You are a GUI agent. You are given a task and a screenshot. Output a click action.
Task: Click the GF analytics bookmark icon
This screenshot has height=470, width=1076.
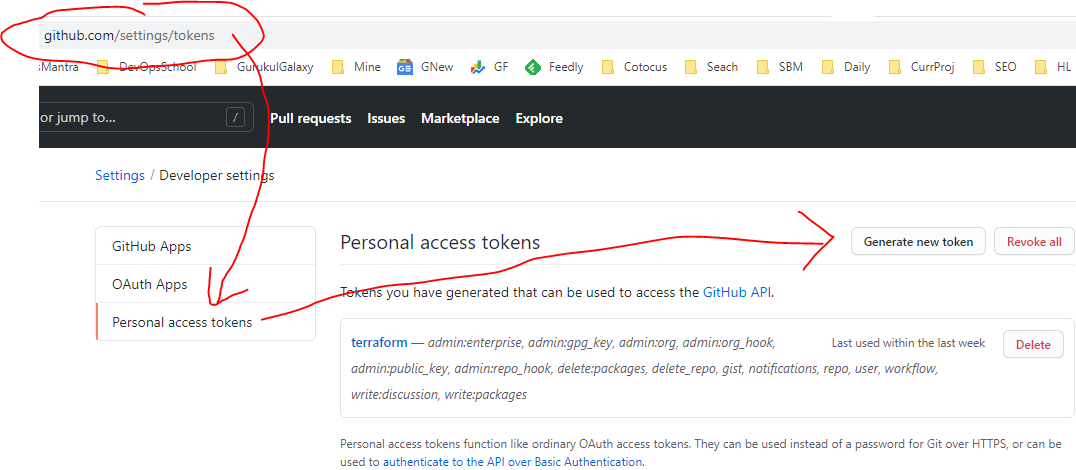coord(479,67)
